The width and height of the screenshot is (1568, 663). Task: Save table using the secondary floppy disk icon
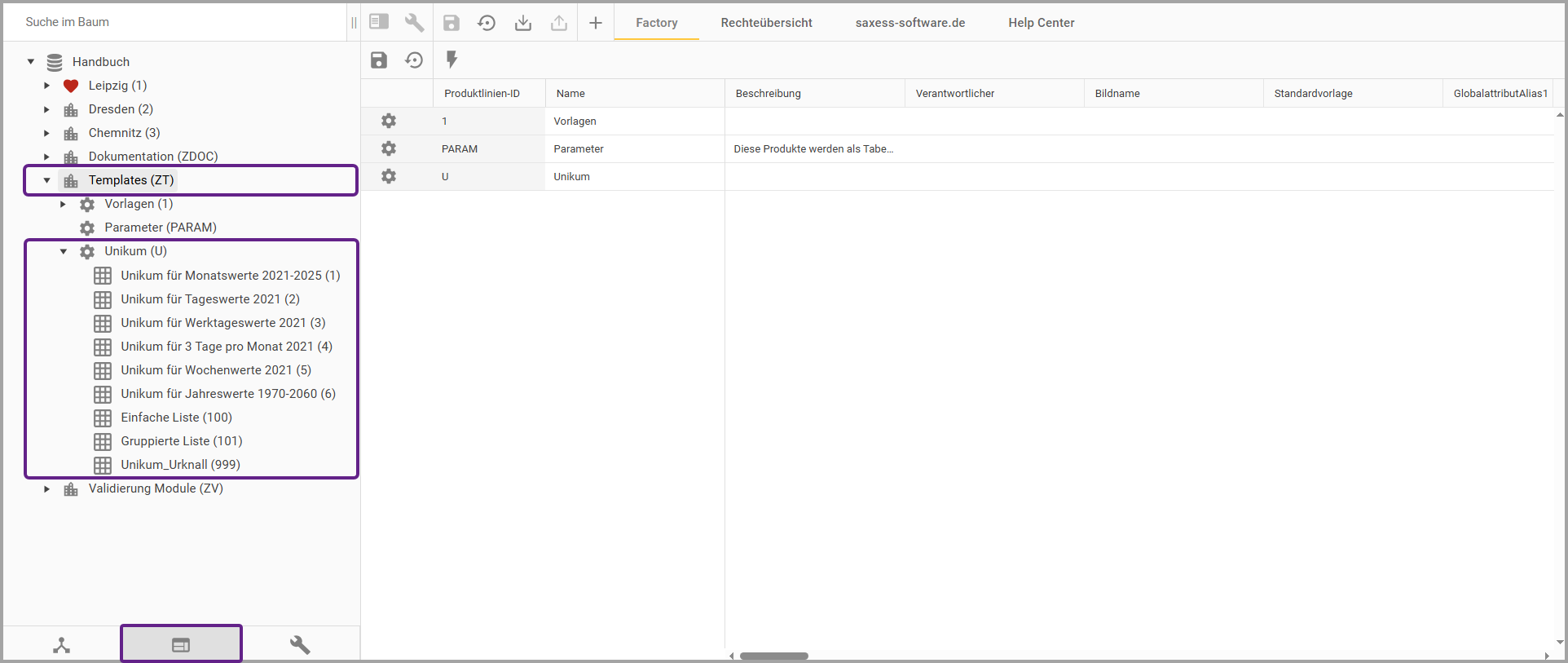379,60
